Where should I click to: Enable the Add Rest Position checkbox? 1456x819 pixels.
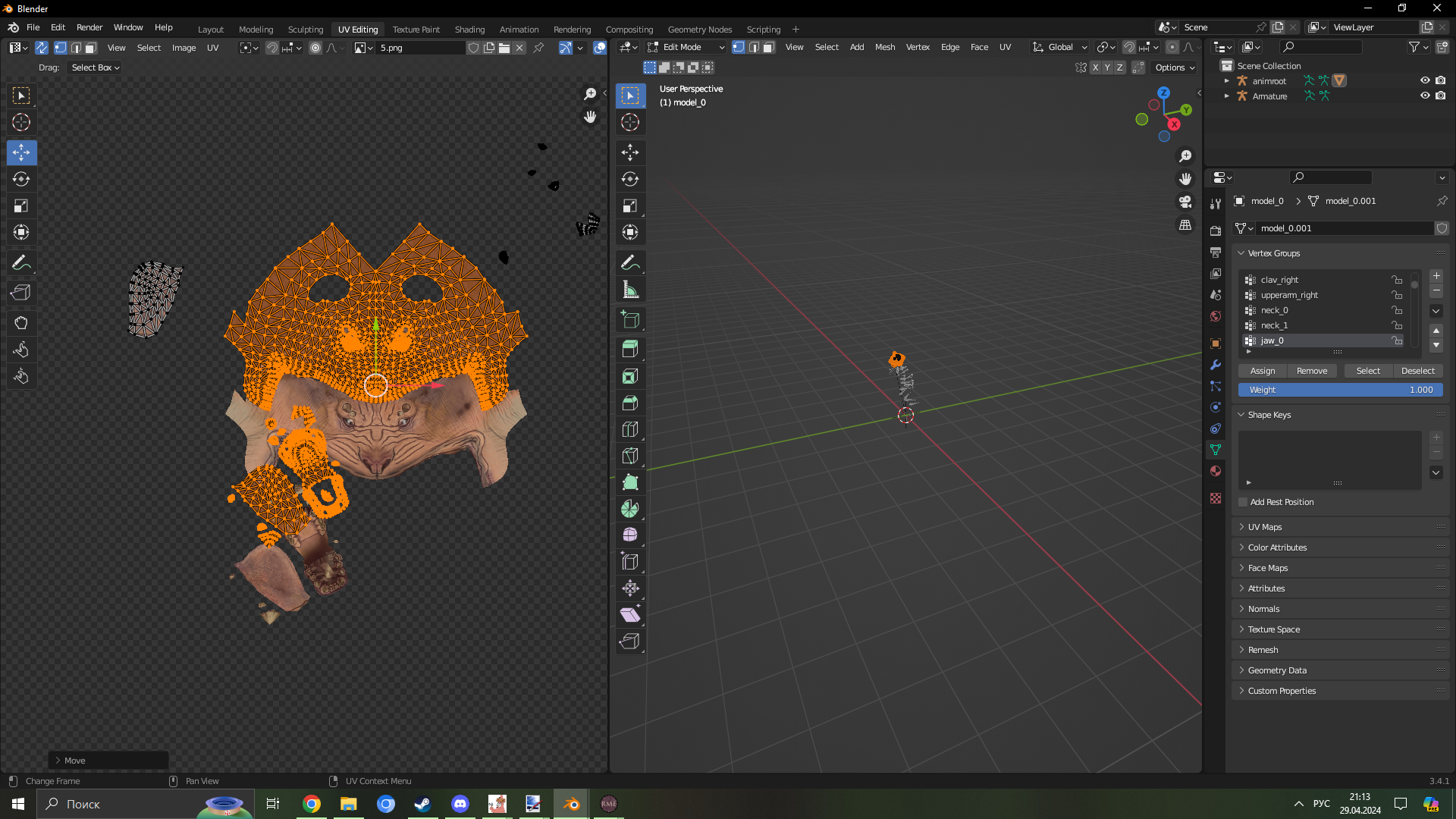point(1243,502)
